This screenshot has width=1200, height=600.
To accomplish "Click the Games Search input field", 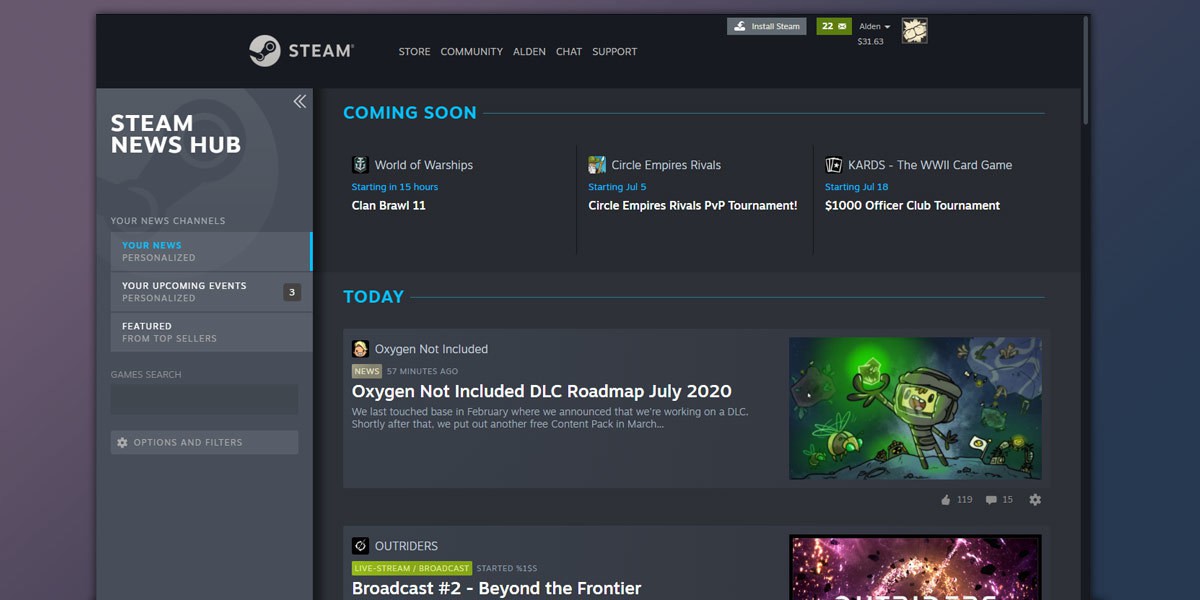I will (x=204, y=399).
